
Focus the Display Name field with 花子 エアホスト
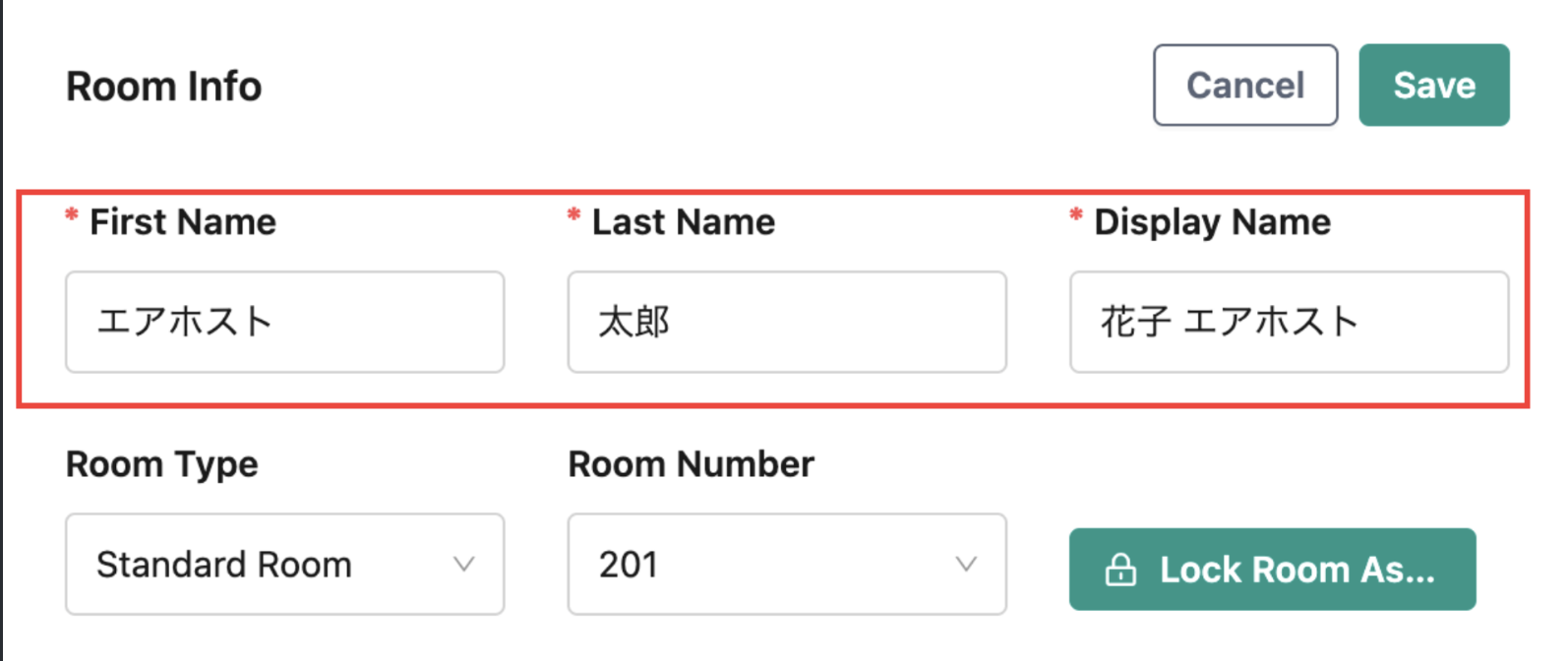pos(1289,322)
